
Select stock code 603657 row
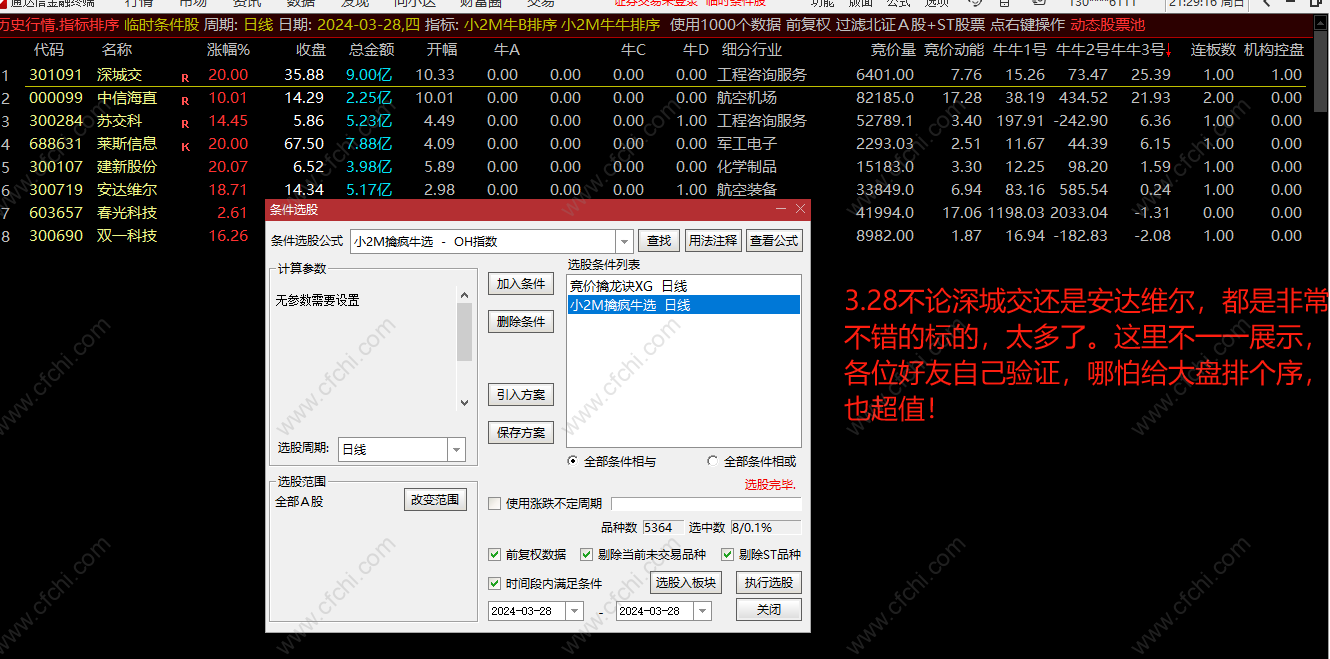pos(56,213)
